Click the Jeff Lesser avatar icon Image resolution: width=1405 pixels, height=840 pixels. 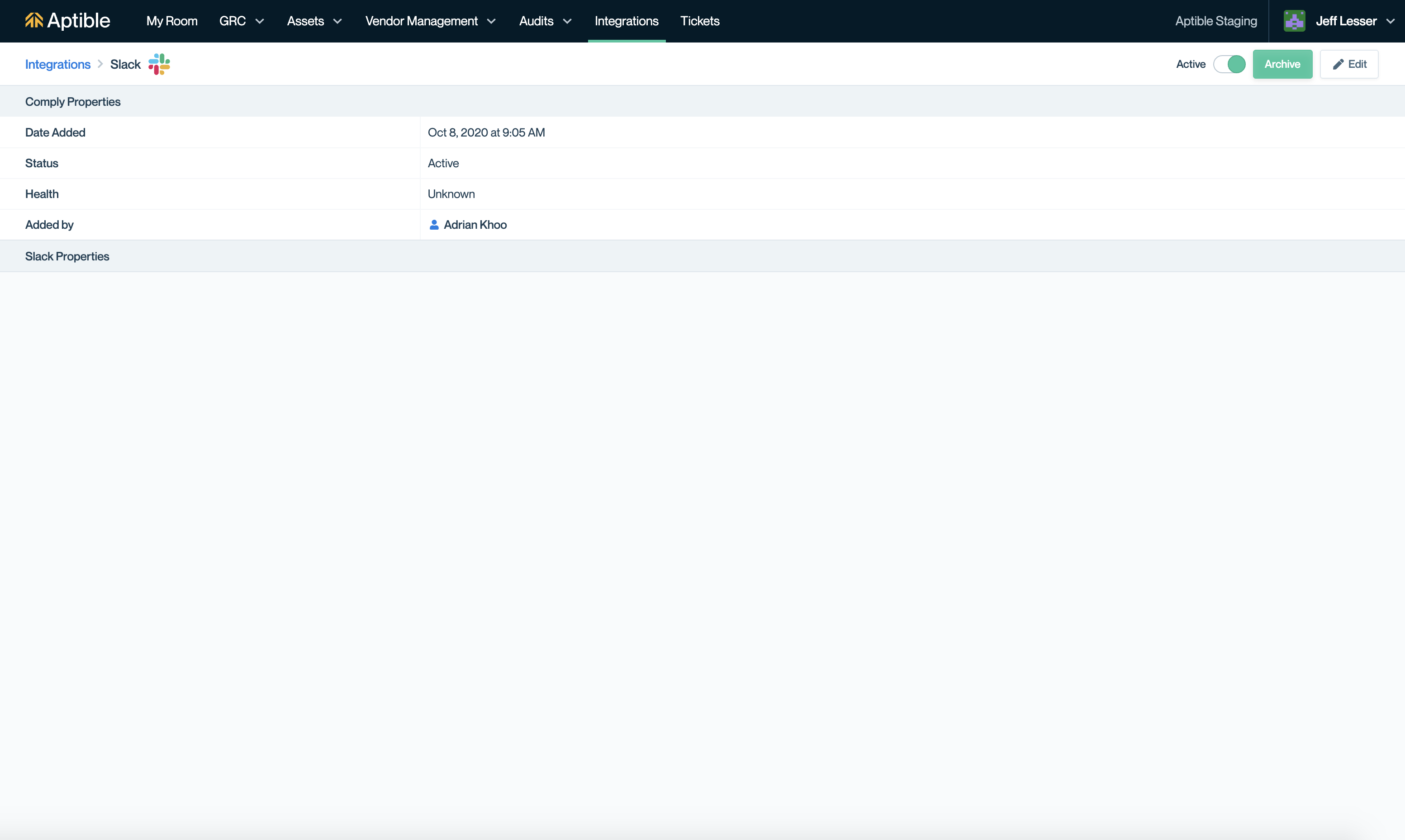[1294, 21]
